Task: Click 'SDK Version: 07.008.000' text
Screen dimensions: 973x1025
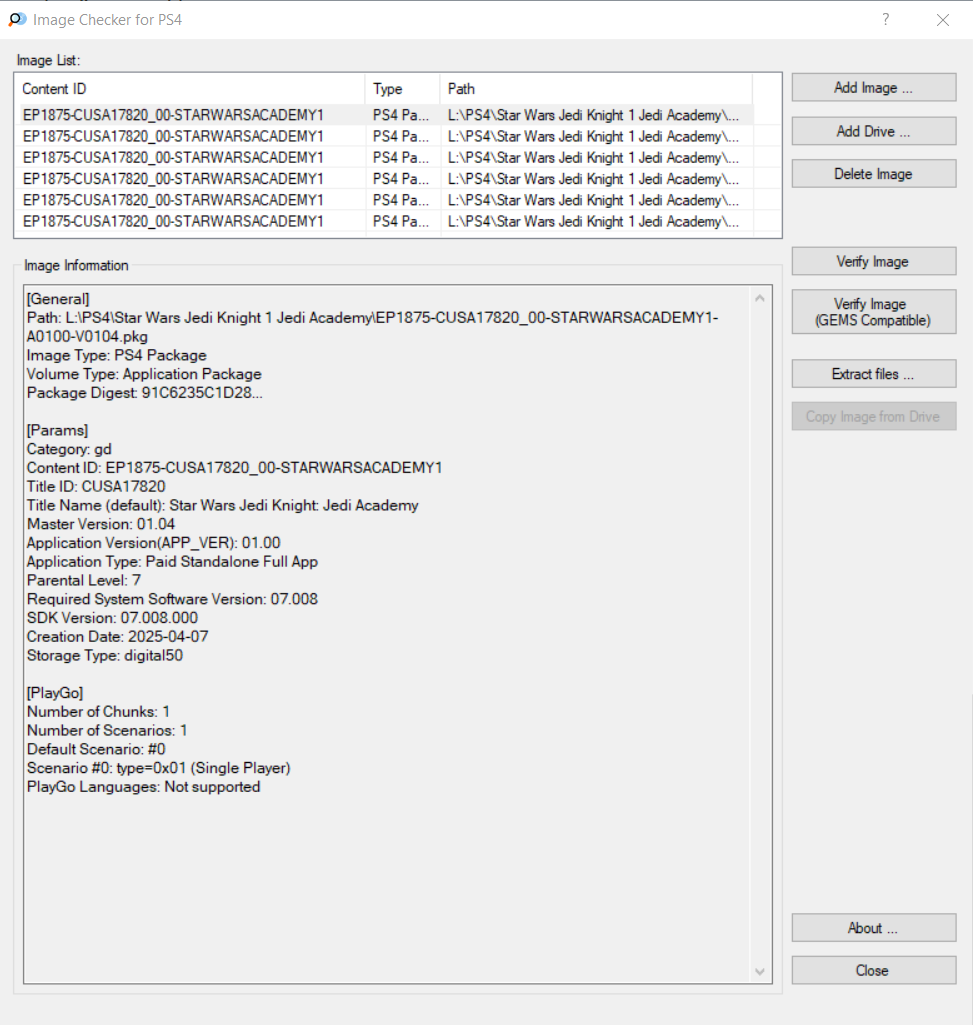Action: (112, 618)
